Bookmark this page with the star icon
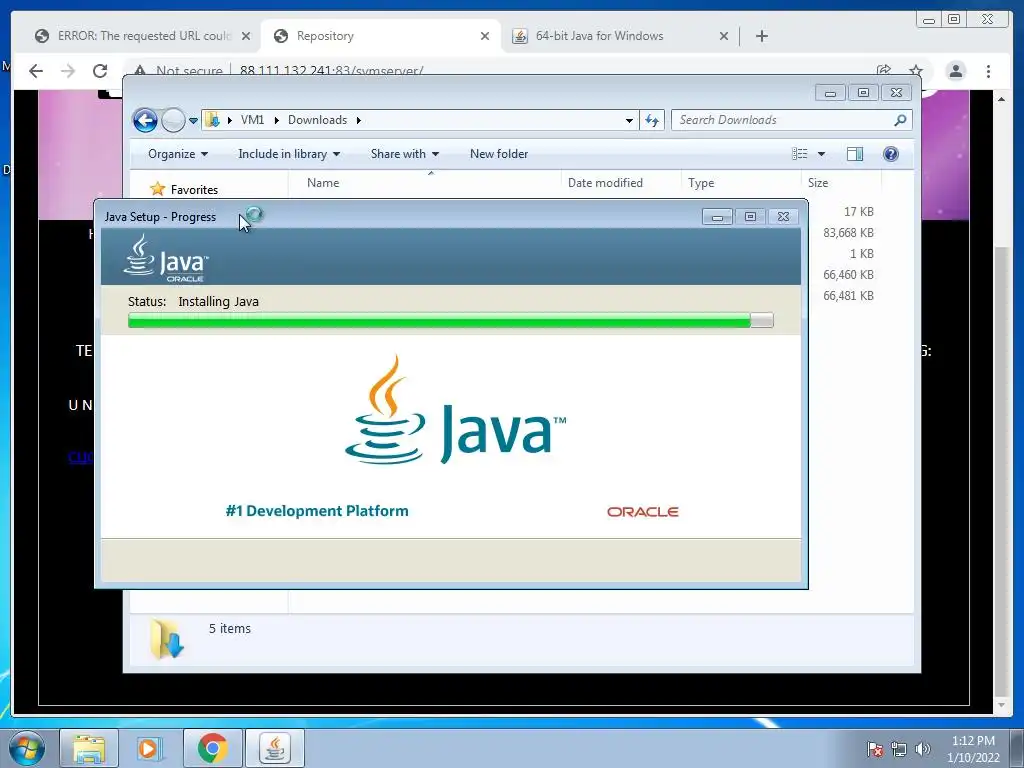The width and height of the screenshot is (1024, 768). coord(916,71)
